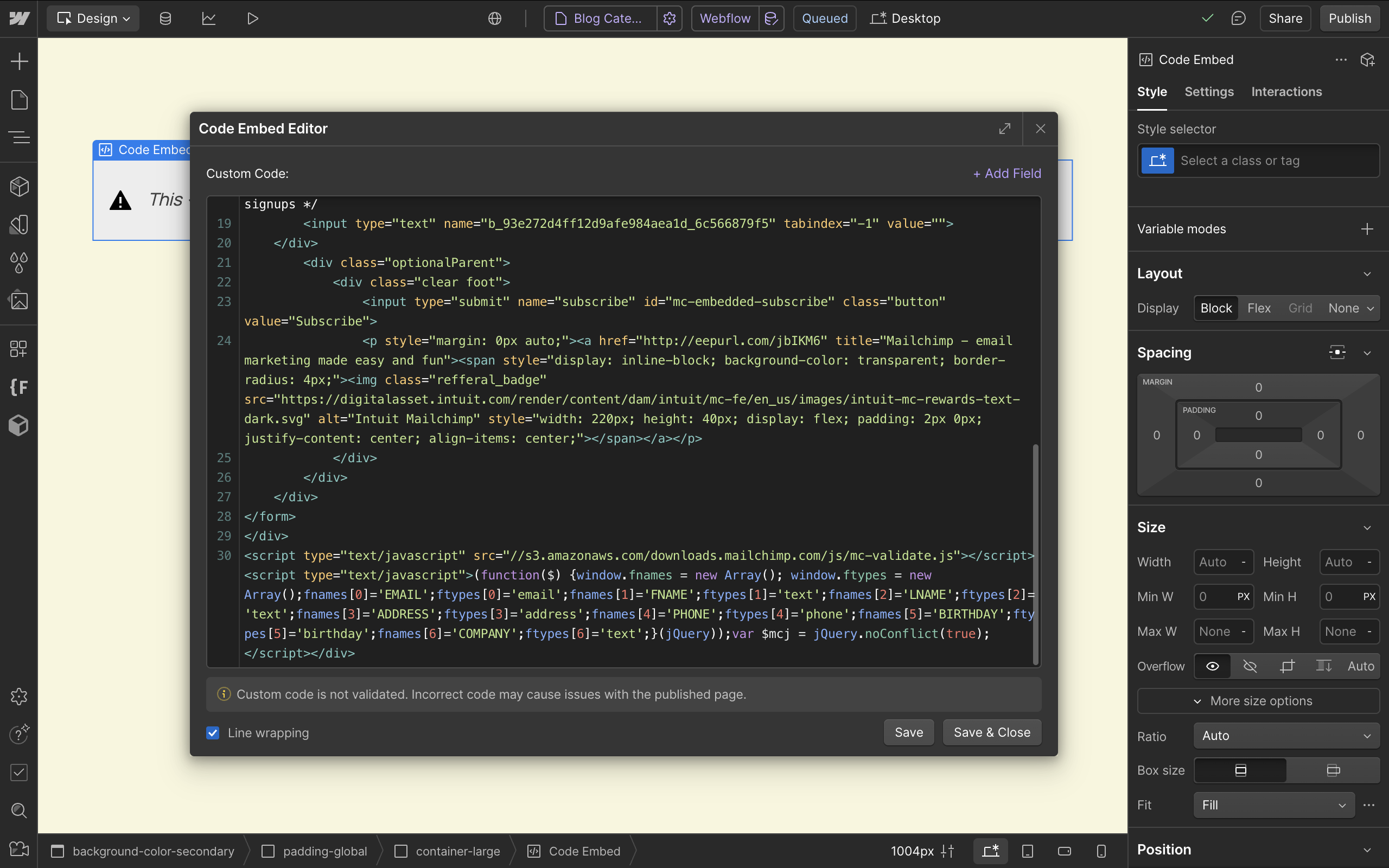
Task: Add a Variable mode plus button
Action: 1367,229
